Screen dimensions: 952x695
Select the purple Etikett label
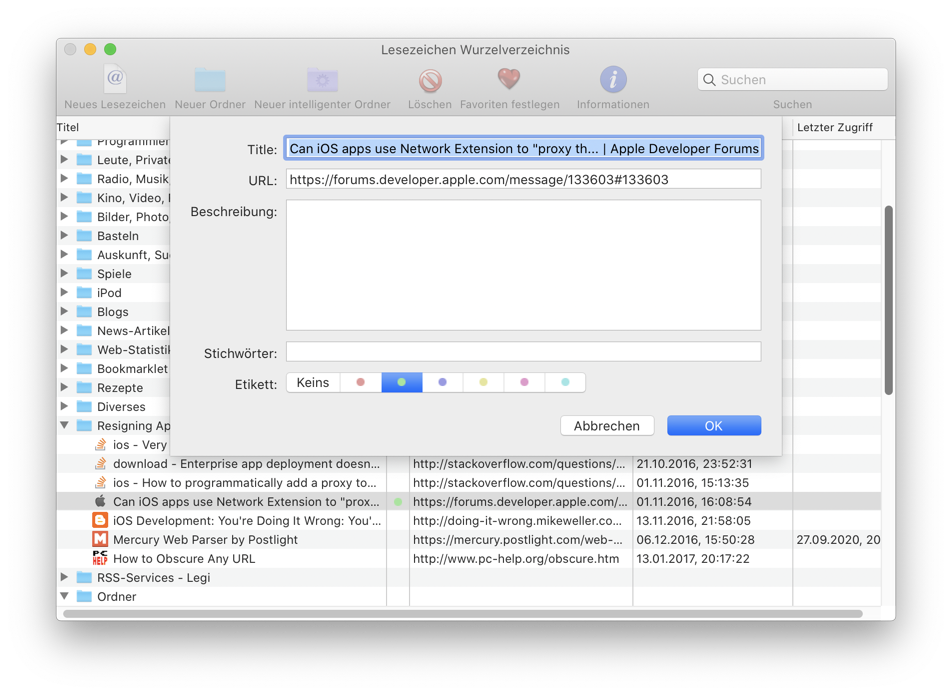tap(443, 382)
